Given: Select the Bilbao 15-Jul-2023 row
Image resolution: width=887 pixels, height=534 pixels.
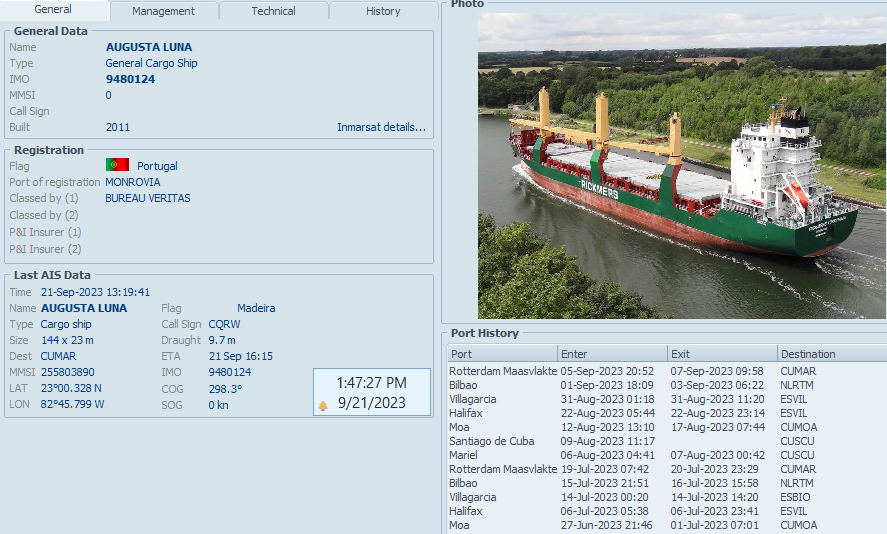Looking at the screenshot, I should click(668, 484).
